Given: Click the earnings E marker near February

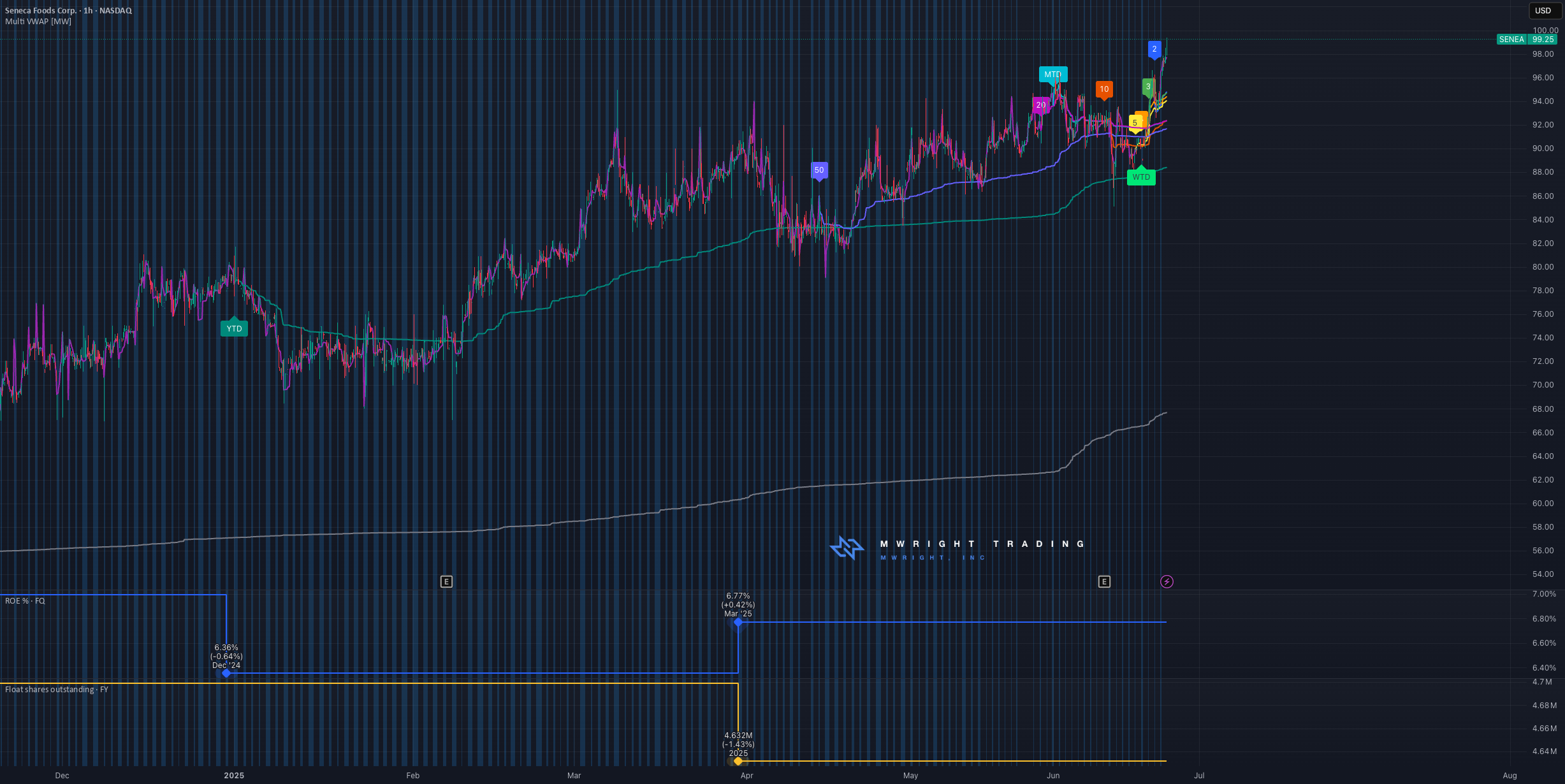Looking at the screenshot, I should pos(446,581).
